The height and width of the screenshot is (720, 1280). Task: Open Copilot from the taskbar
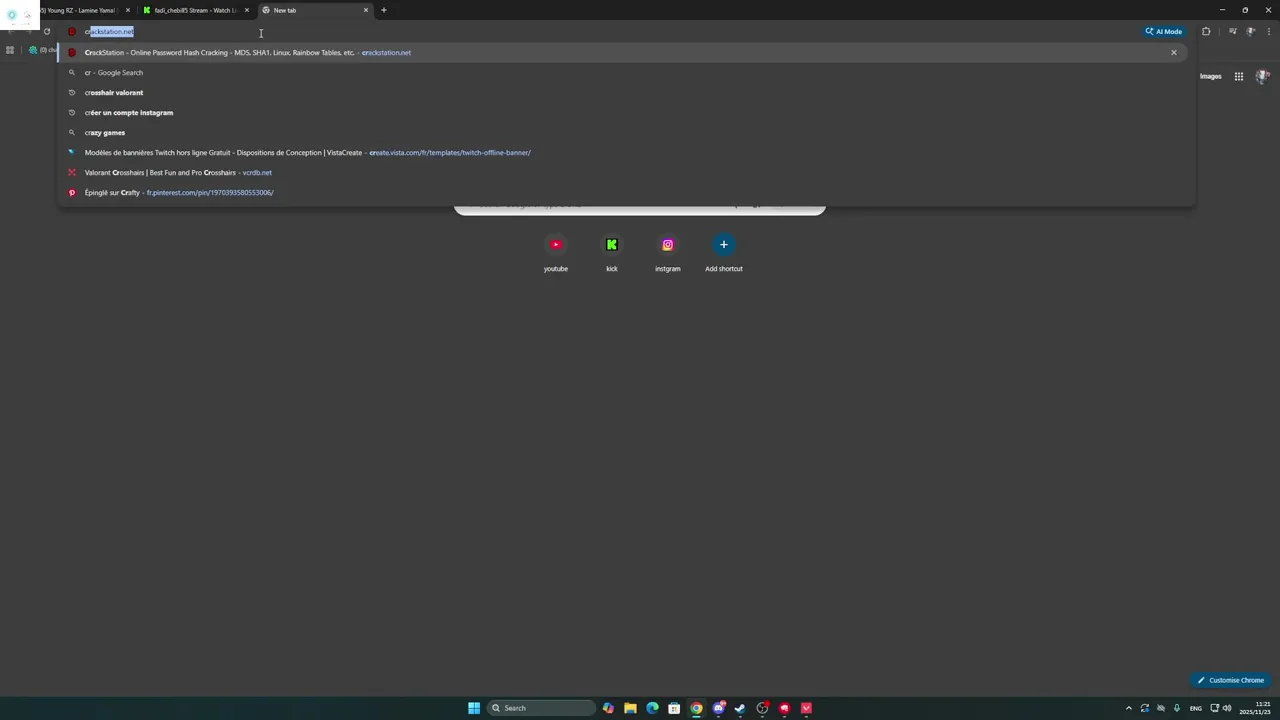pyautogui.click(x=608, y=708)
